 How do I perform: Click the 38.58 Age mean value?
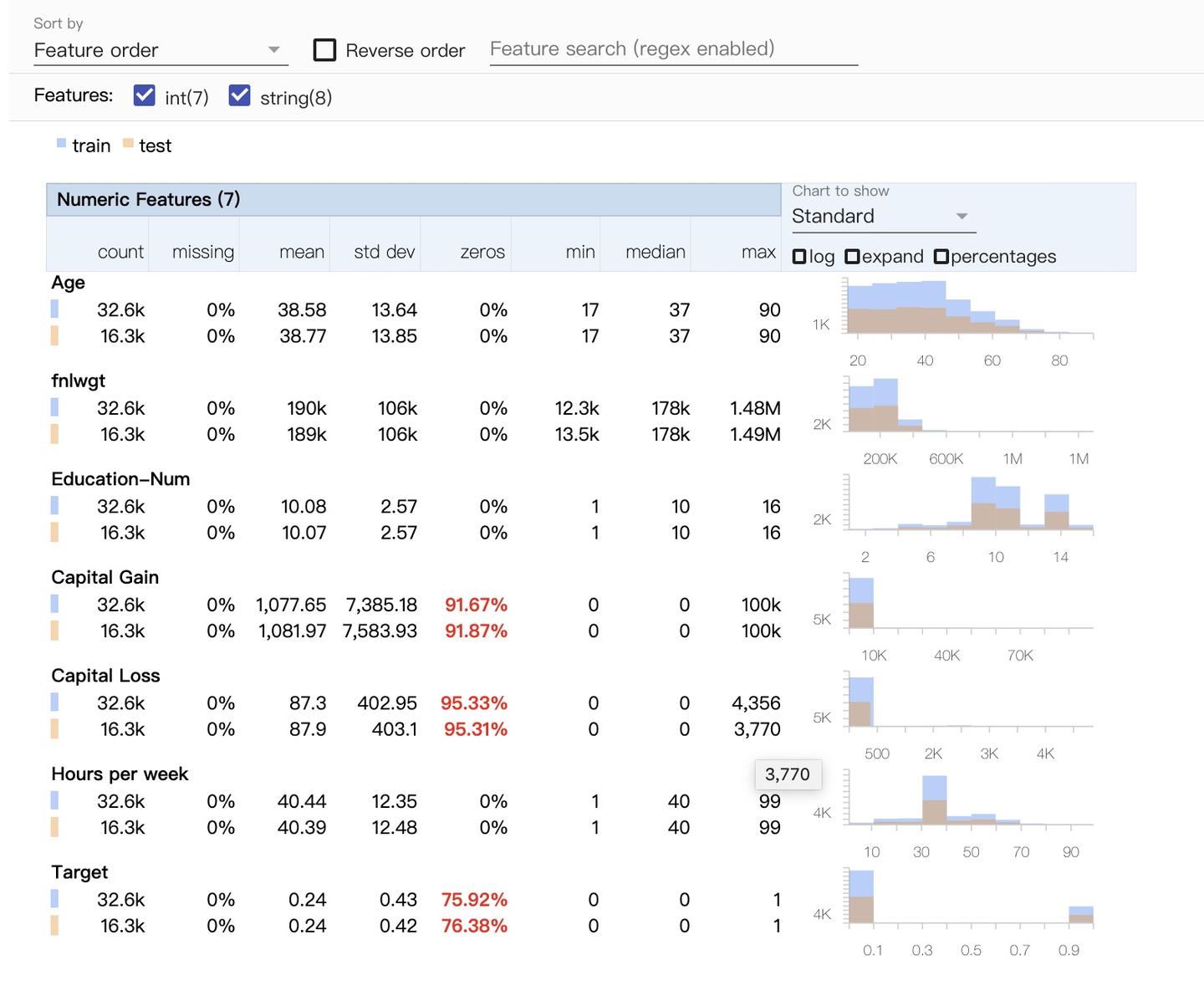(302, 310)
